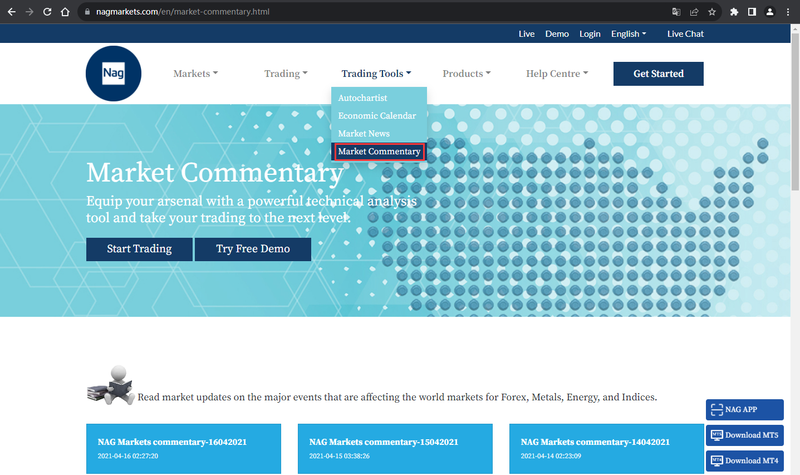This screenshot has width=800, height=475.
Task: Open the browser extensions puzzle icon
Action: tap(734, 12)
